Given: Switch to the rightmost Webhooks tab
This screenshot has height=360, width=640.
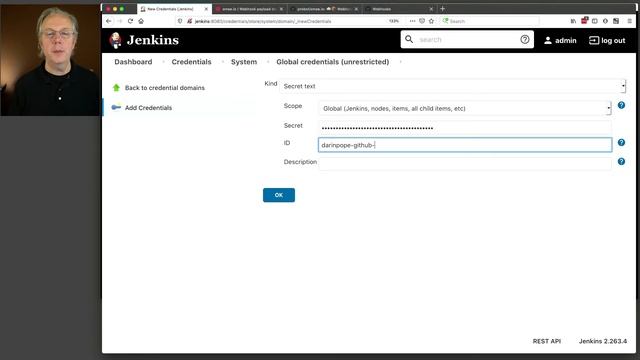Looking at the screenshot, I should (x=399, y=9).
